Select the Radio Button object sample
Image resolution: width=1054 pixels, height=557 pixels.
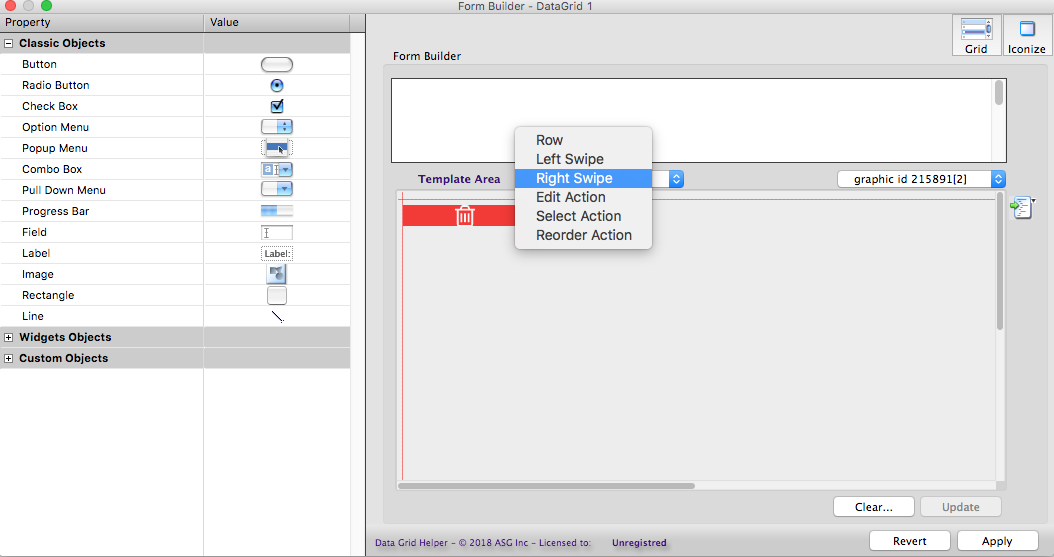pyautogui.click(x=277, y=86)
